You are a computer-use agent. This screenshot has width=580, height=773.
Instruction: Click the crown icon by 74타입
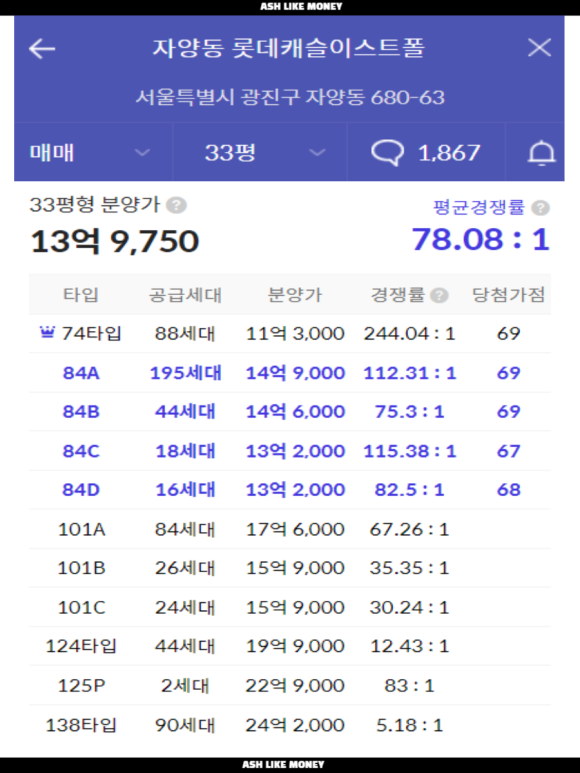pyautogui.click(x=47, y=333)
